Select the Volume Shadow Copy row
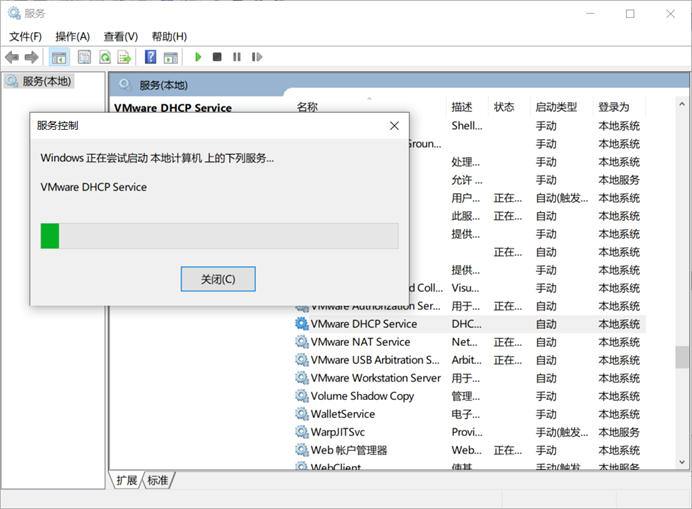The width and height of the screenshot is (692, 509). (x=470, y=396)
